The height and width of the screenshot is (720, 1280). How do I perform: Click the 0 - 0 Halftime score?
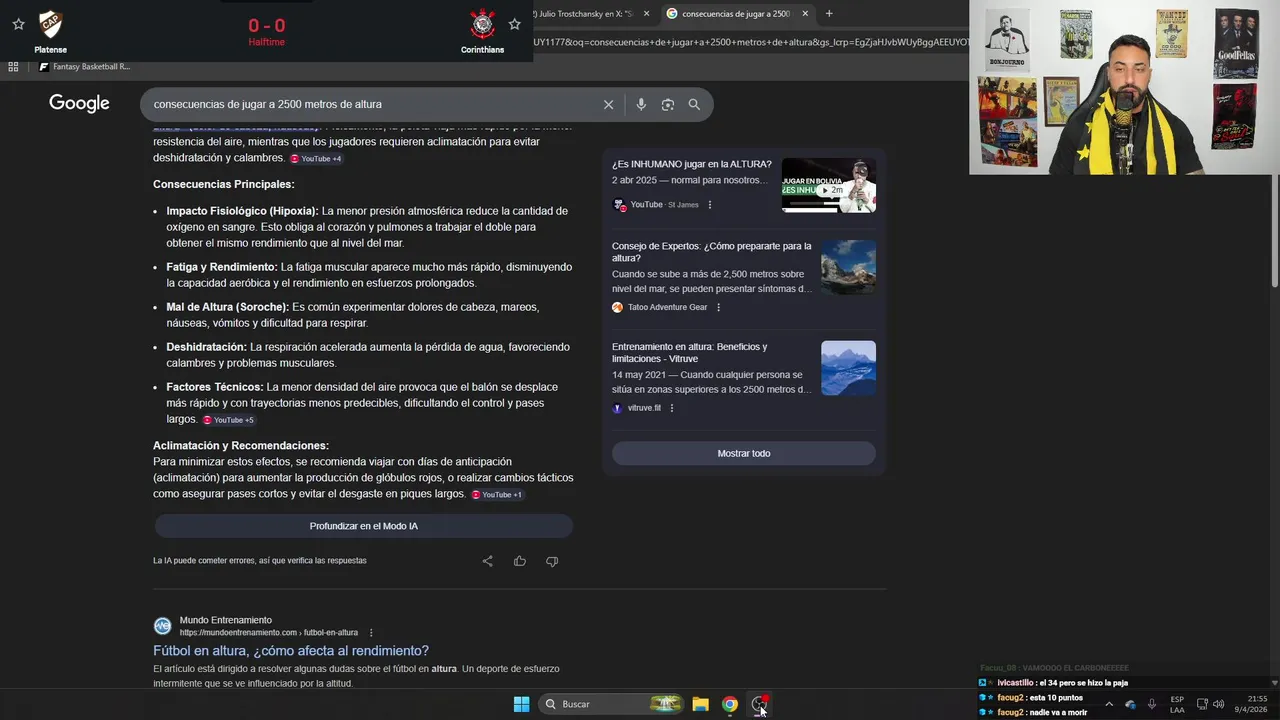click(x=267, y=31)
